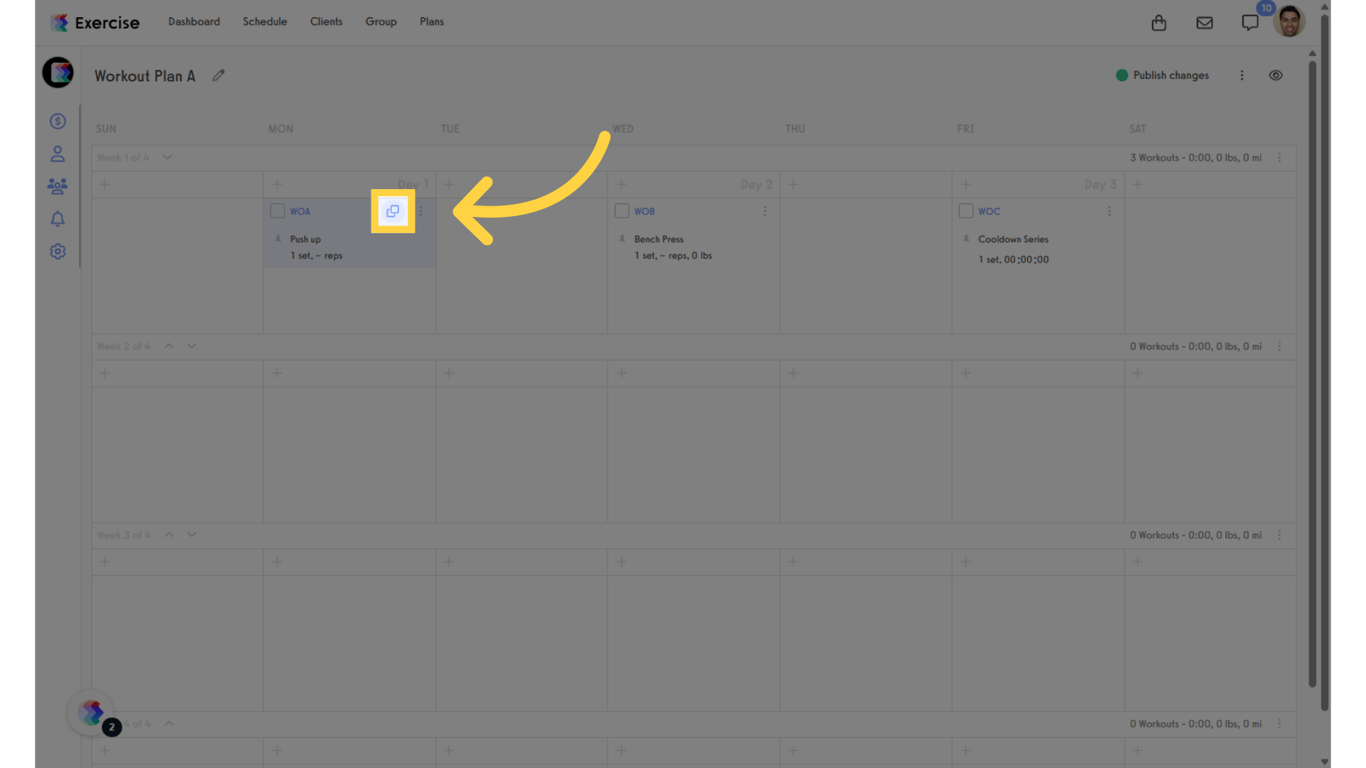This screenshot has height=768, width=1366.
Task: Click the Exercise logo
Action: [x=95, y=22]
